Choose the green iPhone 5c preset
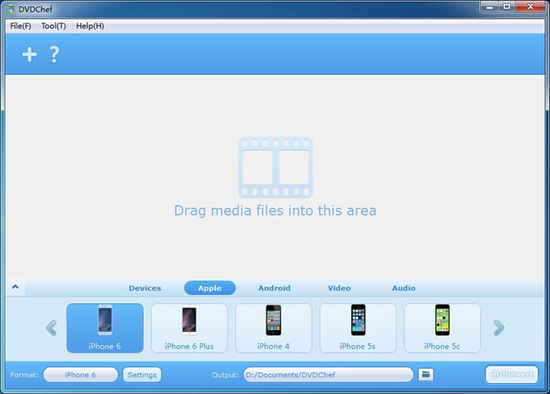 coord(442,328)
